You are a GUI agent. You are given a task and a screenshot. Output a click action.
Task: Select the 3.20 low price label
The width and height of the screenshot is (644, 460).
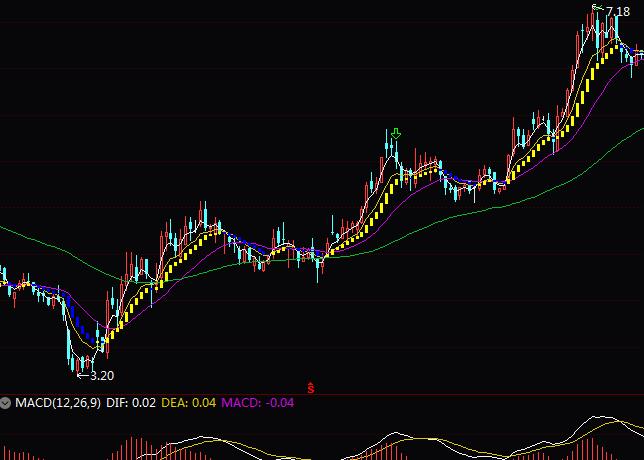pos(102,376)
